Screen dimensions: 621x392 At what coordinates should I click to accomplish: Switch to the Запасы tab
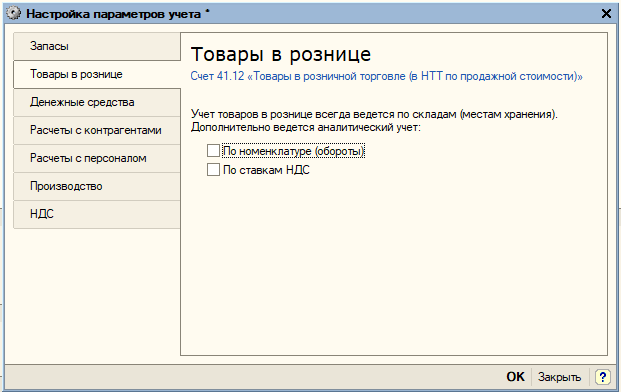97,46
